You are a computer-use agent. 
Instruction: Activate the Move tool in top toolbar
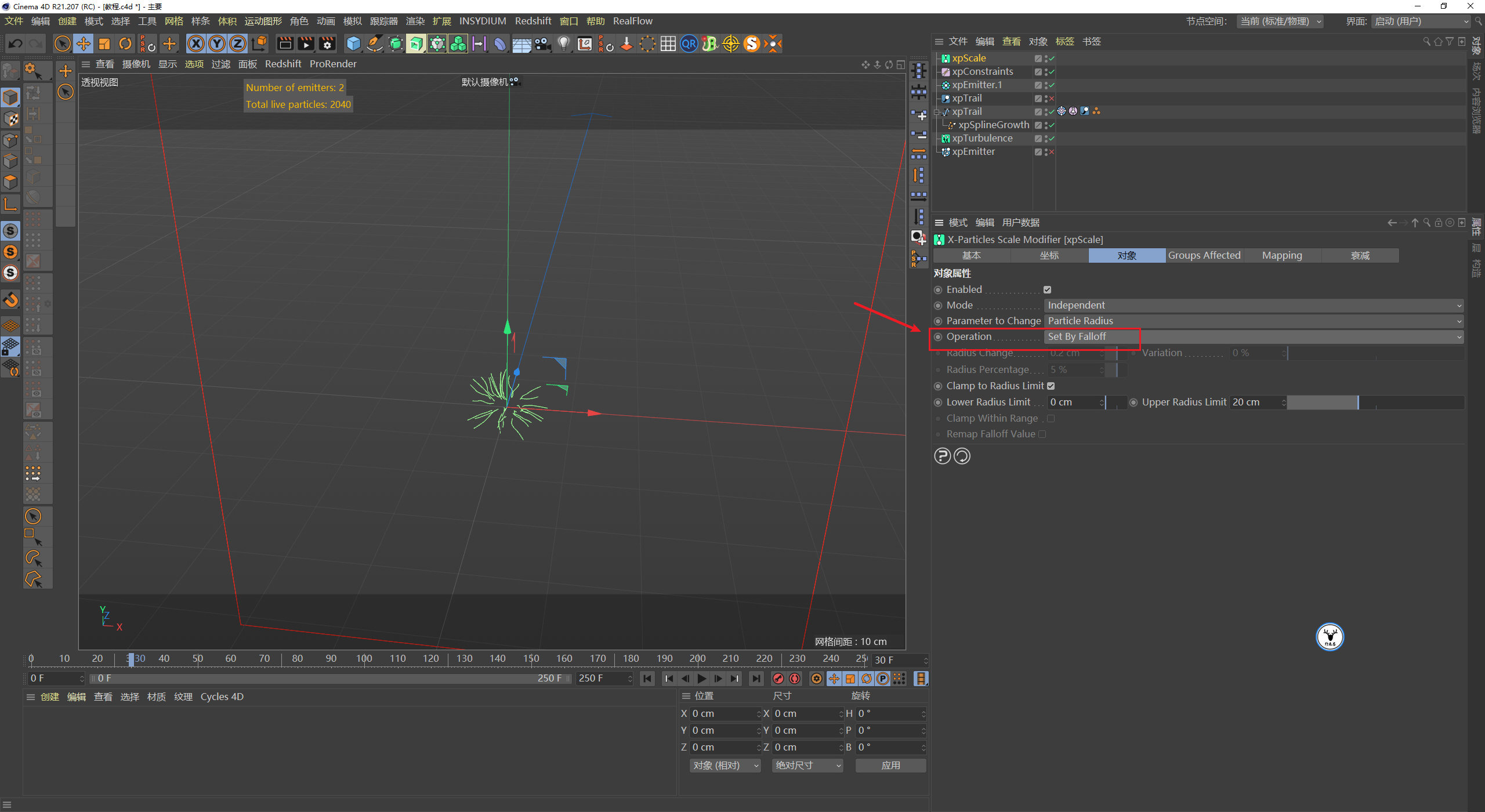pyautogui.click(x=84, y=43)
